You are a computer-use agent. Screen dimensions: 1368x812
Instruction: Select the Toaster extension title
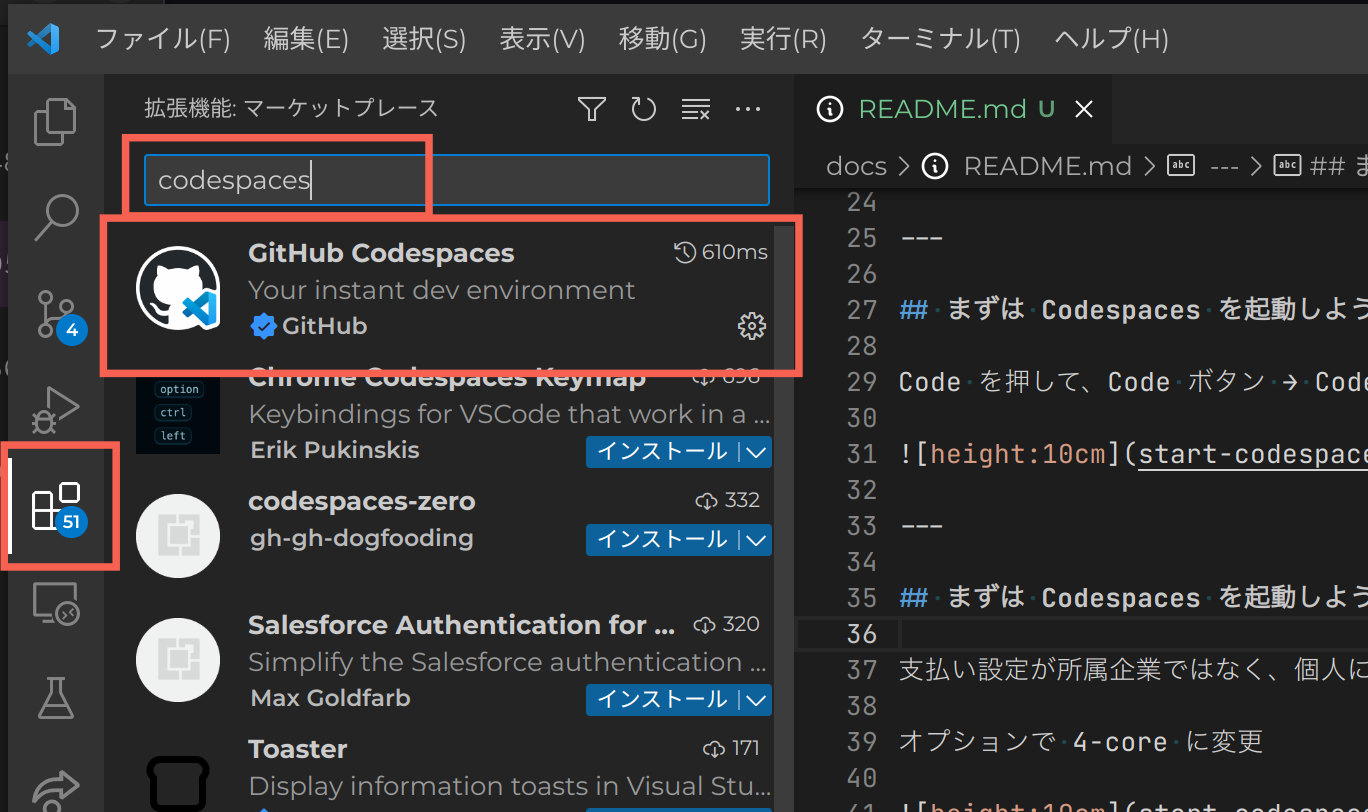pos(298,749)
